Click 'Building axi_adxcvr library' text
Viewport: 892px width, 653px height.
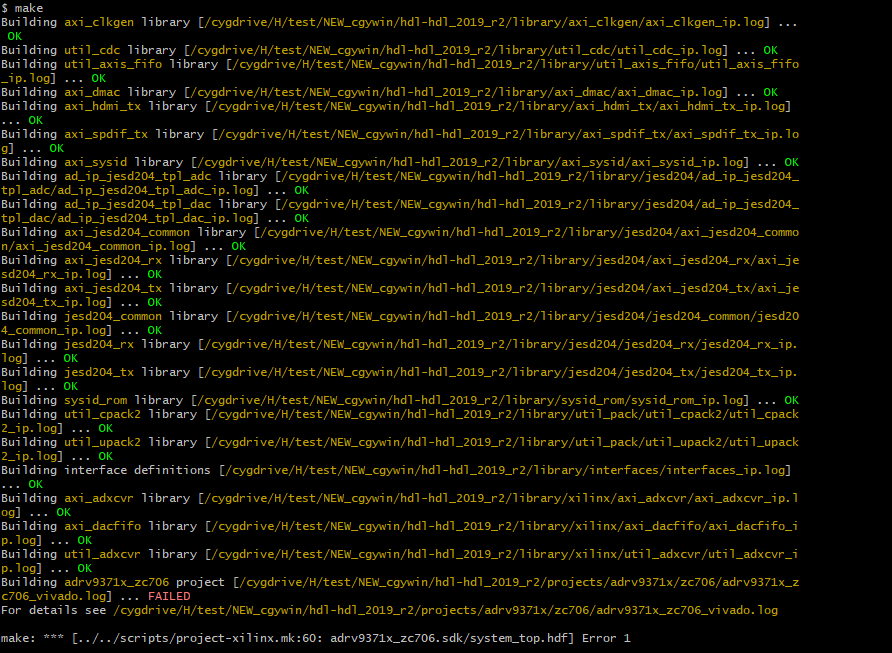coord(96,498)
